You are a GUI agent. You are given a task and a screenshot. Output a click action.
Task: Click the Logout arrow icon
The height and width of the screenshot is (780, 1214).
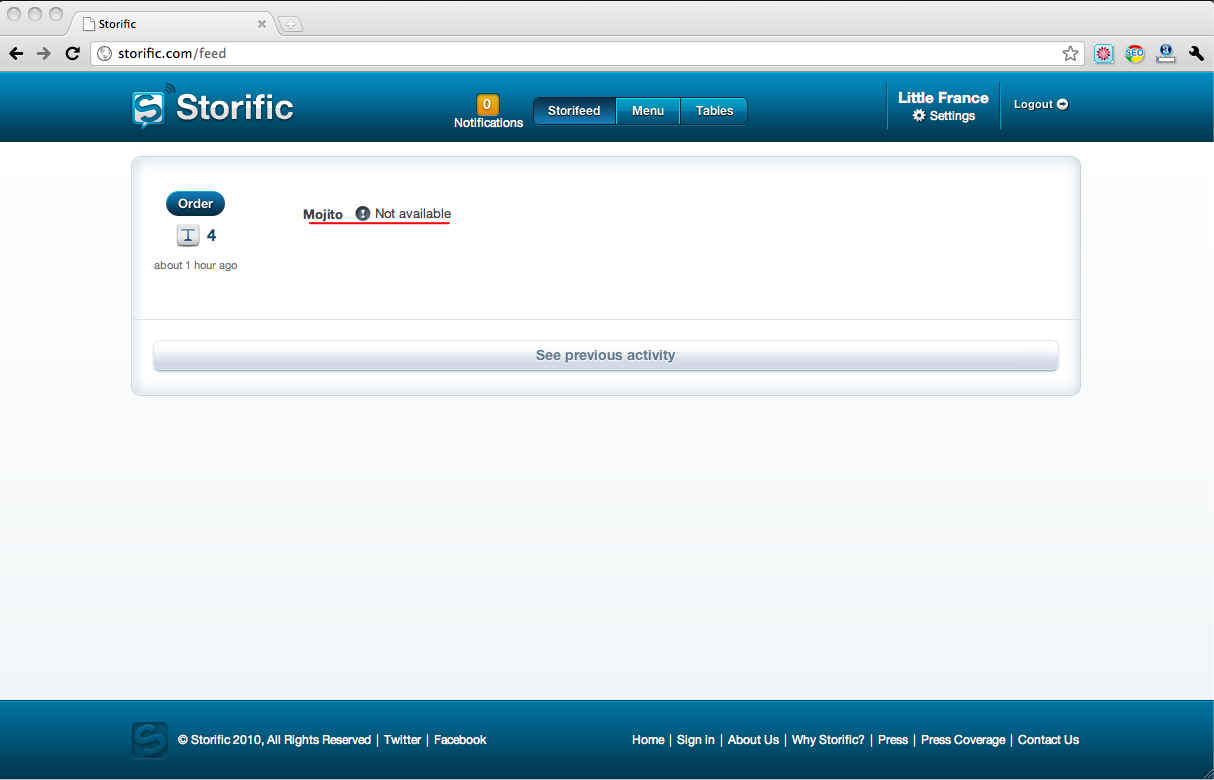[1062, 104]
